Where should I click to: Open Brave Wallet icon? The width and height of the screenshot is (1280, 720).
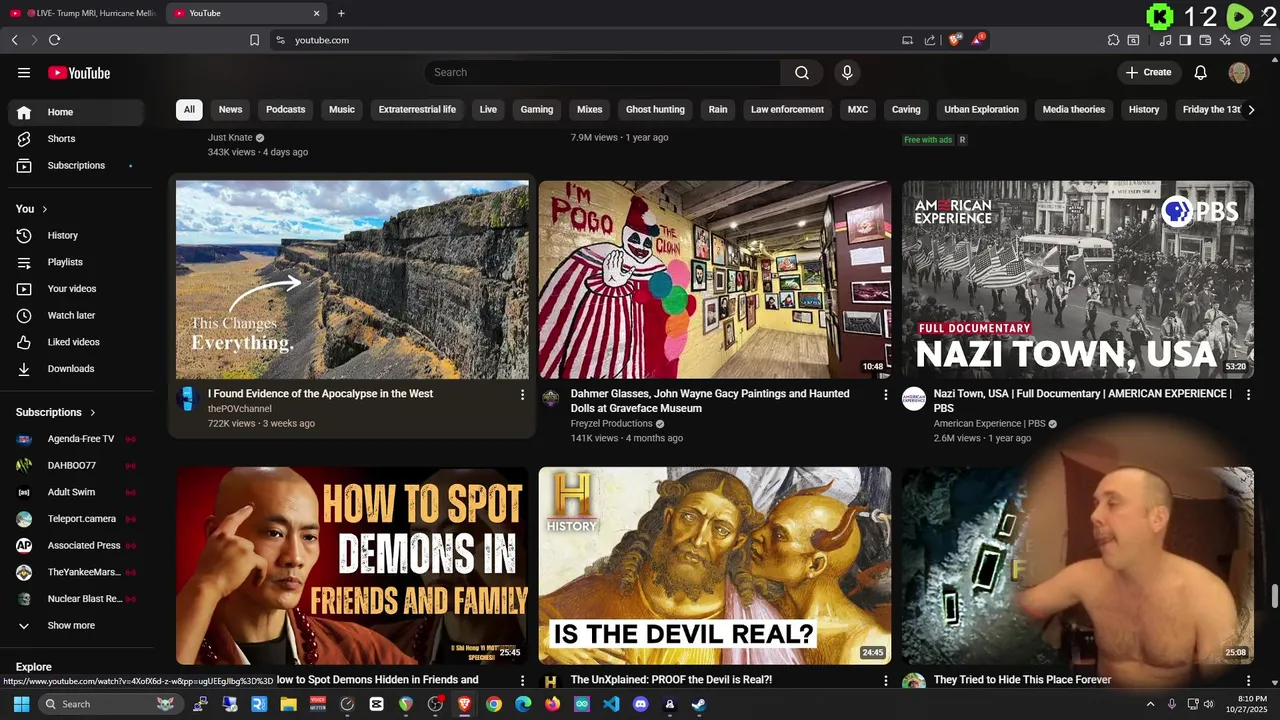point(1205,40)
